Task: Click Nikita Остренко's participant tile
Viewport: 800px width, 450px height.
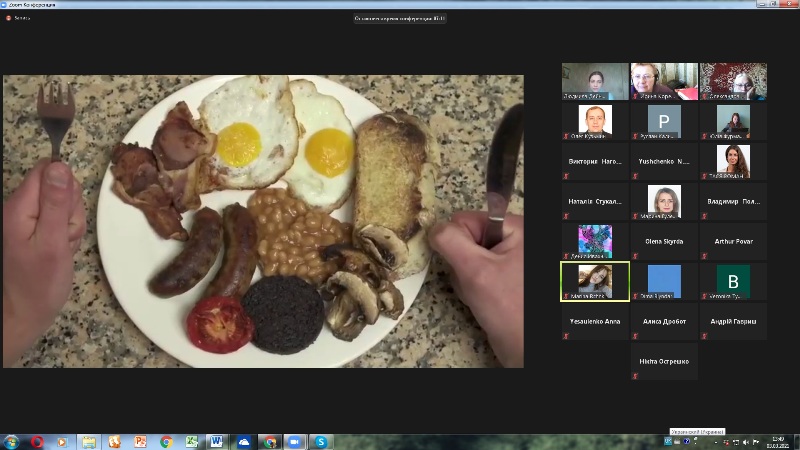Action: [663, 361]
